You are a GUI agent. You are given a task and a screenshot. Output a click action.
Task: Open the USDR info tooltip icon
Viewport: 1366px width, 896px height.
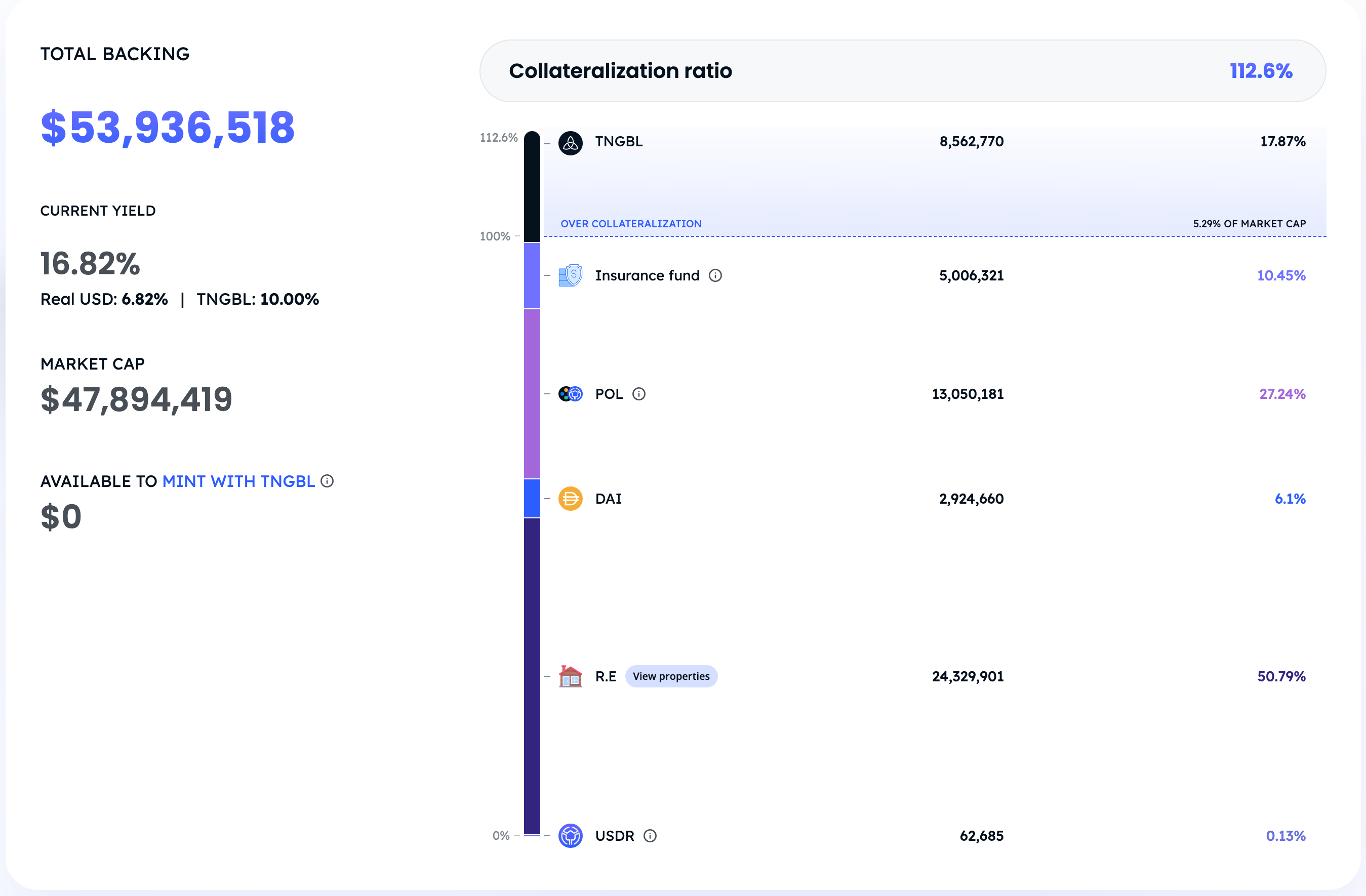[x=650, y=836]
